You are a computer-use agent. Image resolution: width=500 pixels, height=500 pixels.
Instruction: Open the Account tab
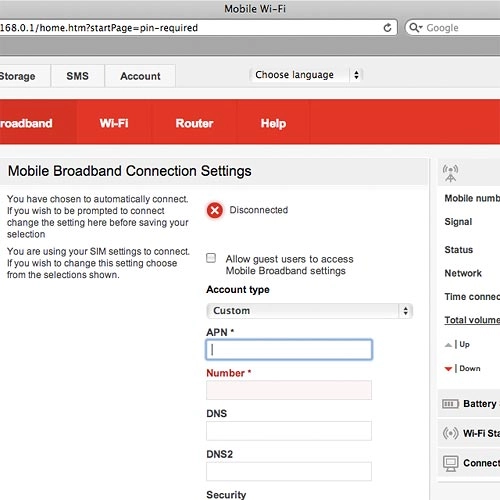point(140,76)
